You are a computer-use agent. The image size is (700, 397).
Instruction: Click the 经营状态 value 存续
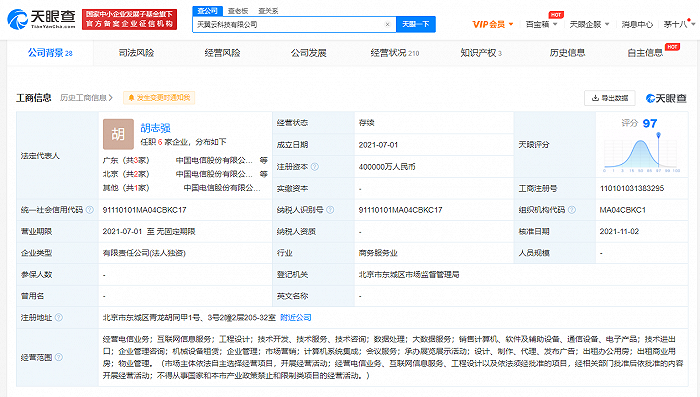tap(367, 123)
